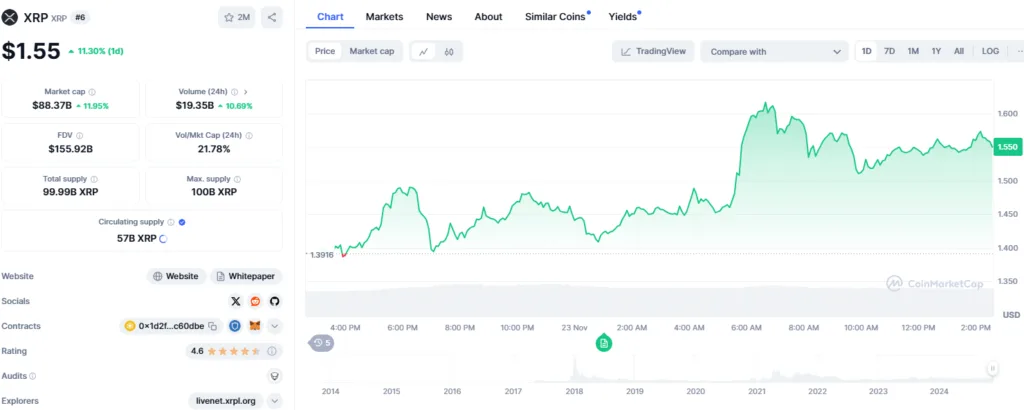
Task: Click the #6 rank badge
Action: pos(80,18)
